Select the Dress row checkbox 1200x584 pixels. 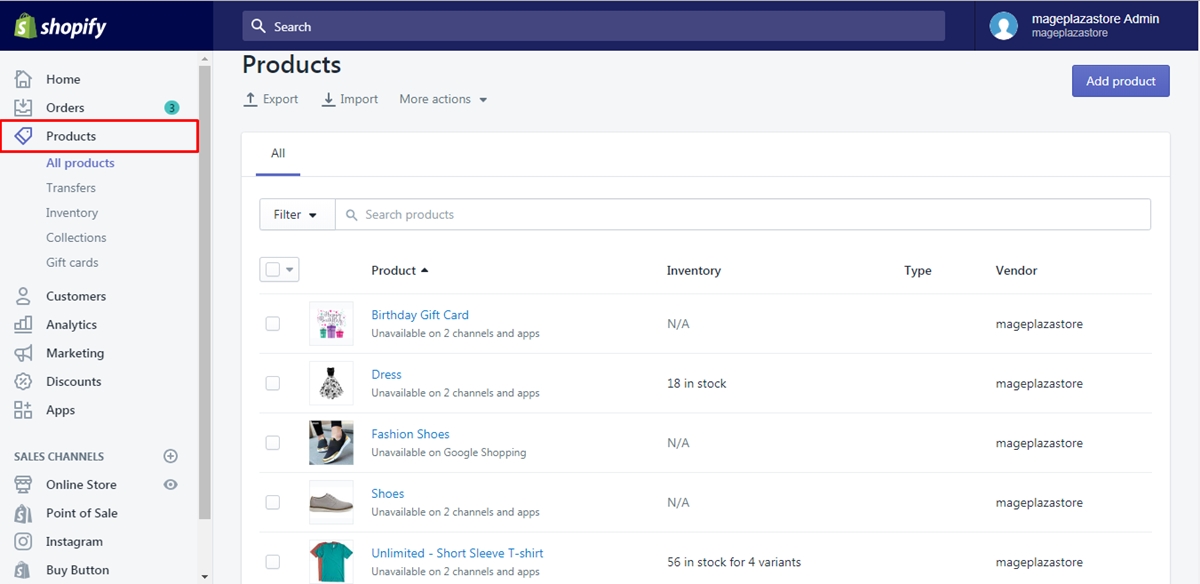coord(273,383)
